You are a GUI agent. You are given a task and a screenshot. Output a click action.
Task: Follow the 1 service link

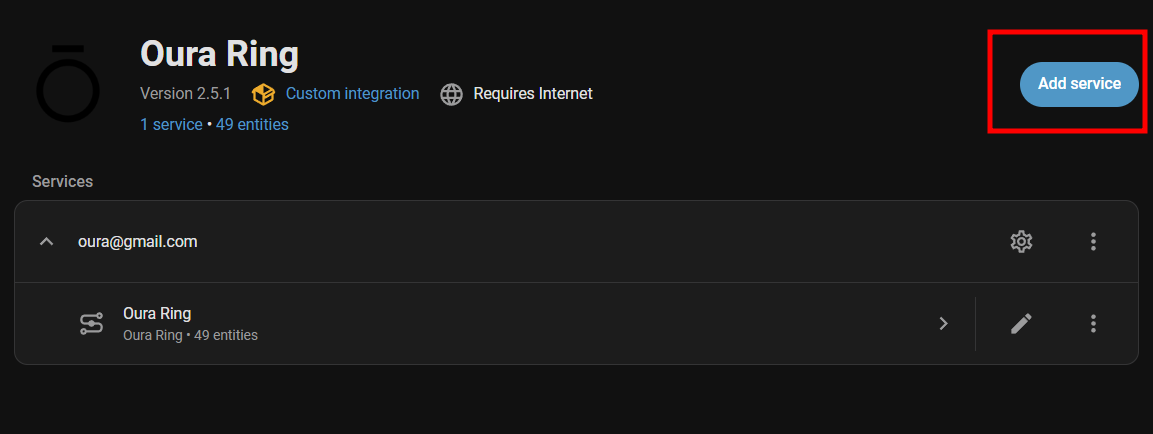[x=172, y=124]
